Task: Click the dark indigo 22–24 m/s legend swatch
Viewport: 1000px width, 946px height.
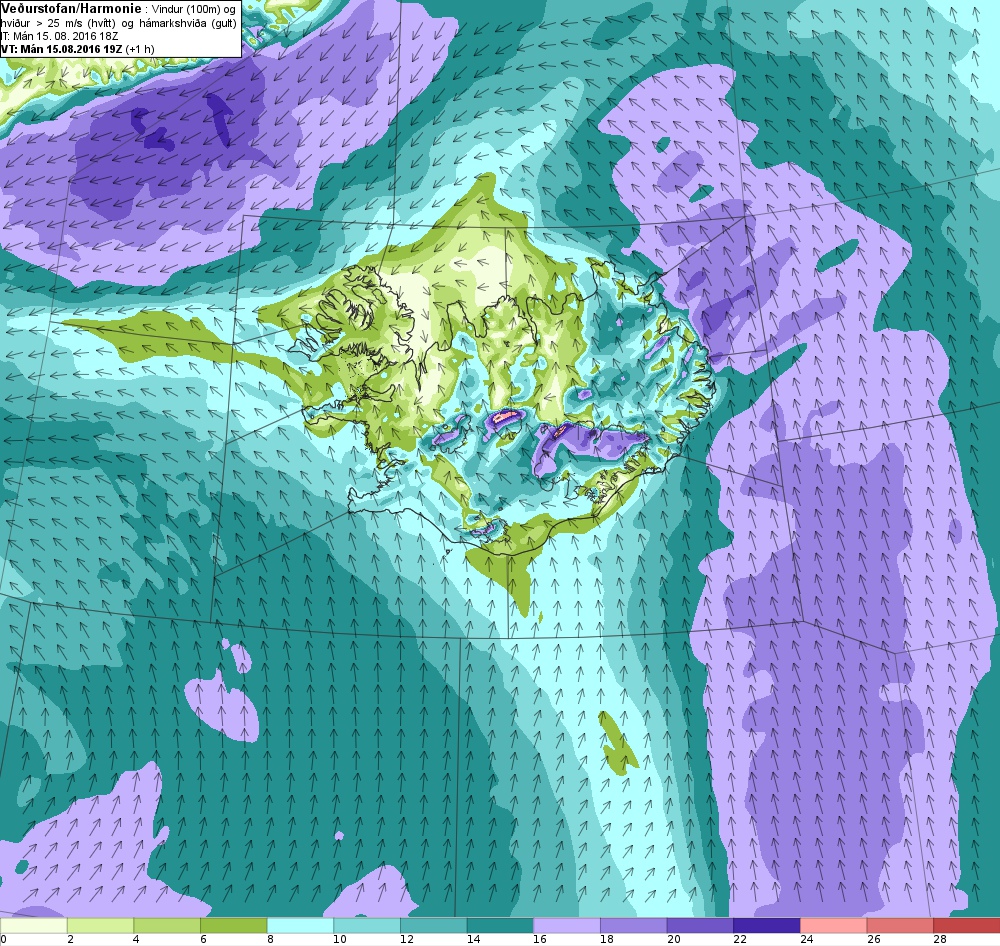Action: pos(767,925)
